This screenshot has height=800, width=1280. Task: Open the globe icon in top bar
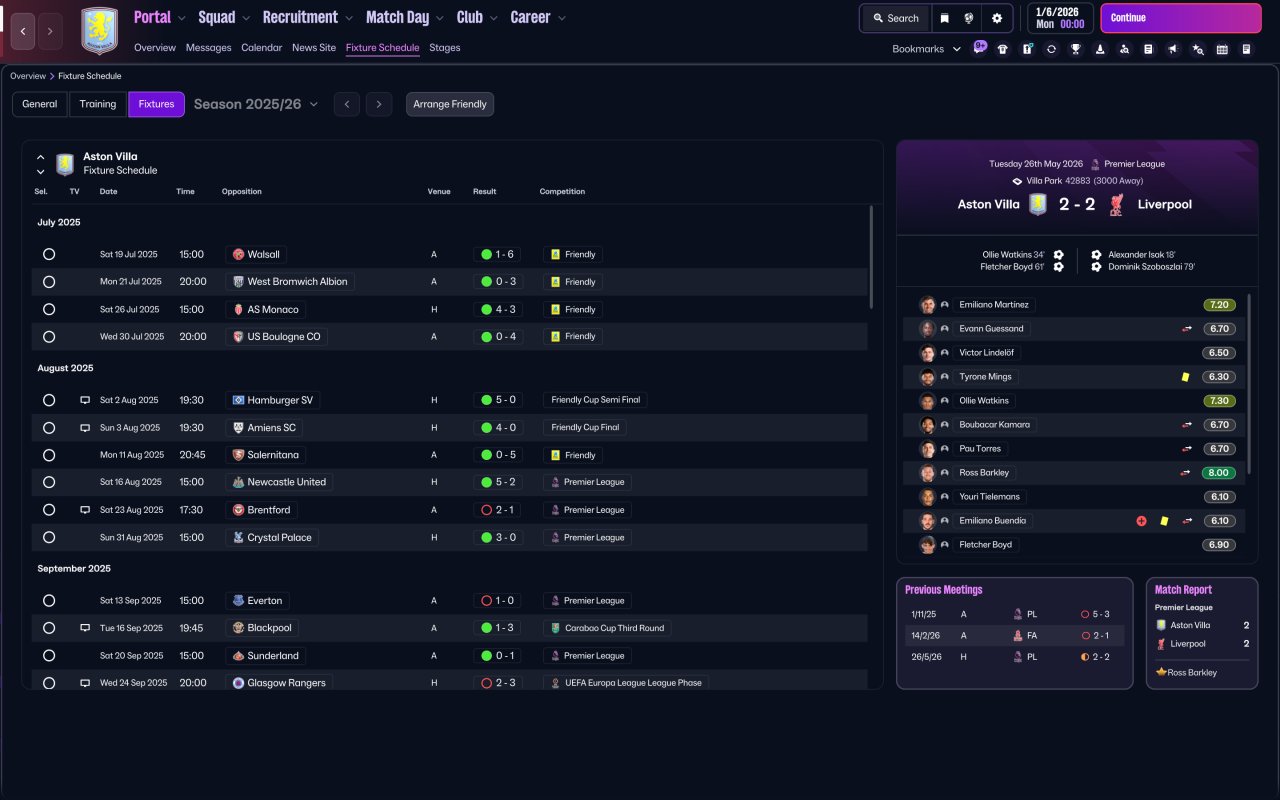[x=969, y=18]
